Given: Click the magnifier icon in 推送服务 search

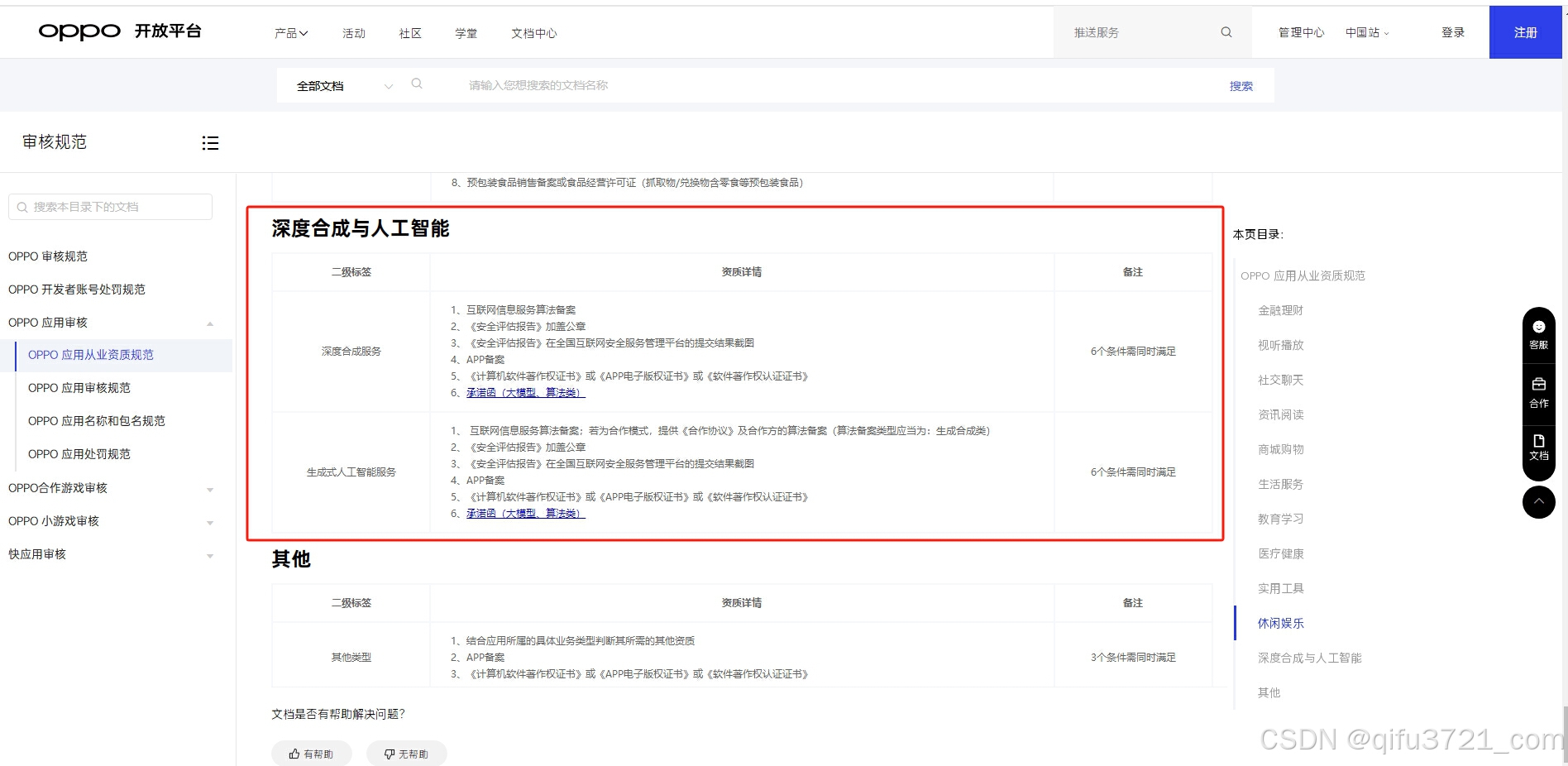Looking at the screenshot, I should (1226, 32).
